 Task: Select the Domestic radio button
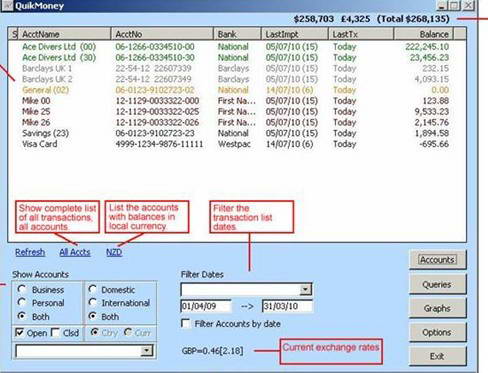coord(93,289)
